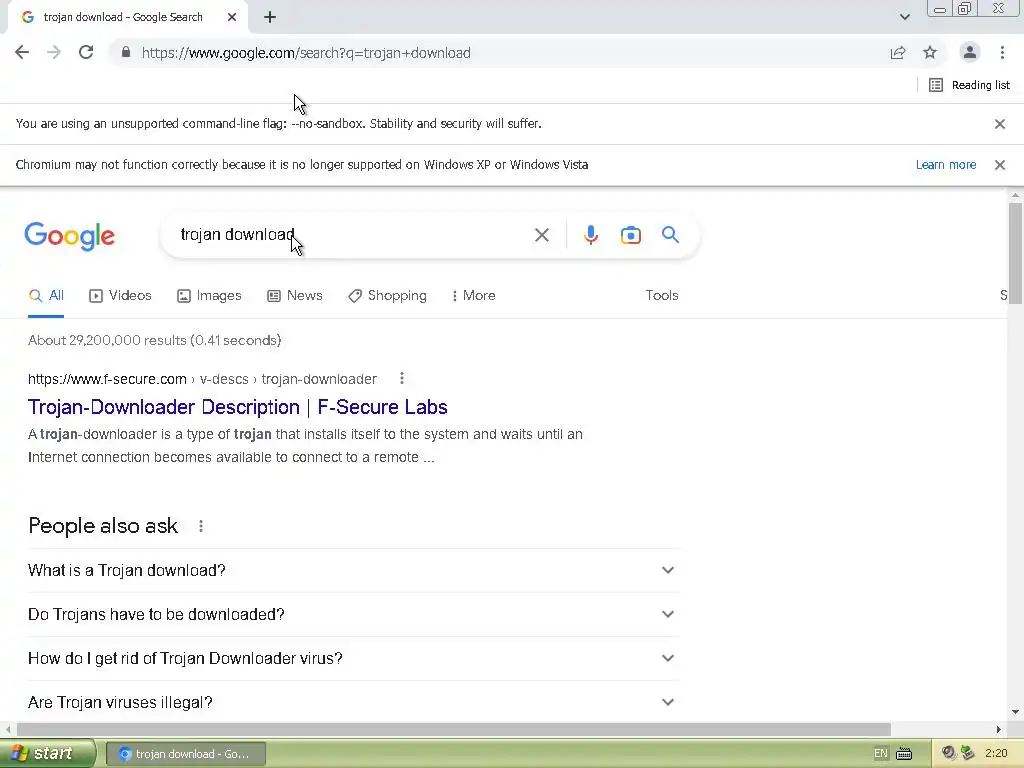
Task: Start search by voice microphone
Action: pyautogui.click(x=590, y=235)
